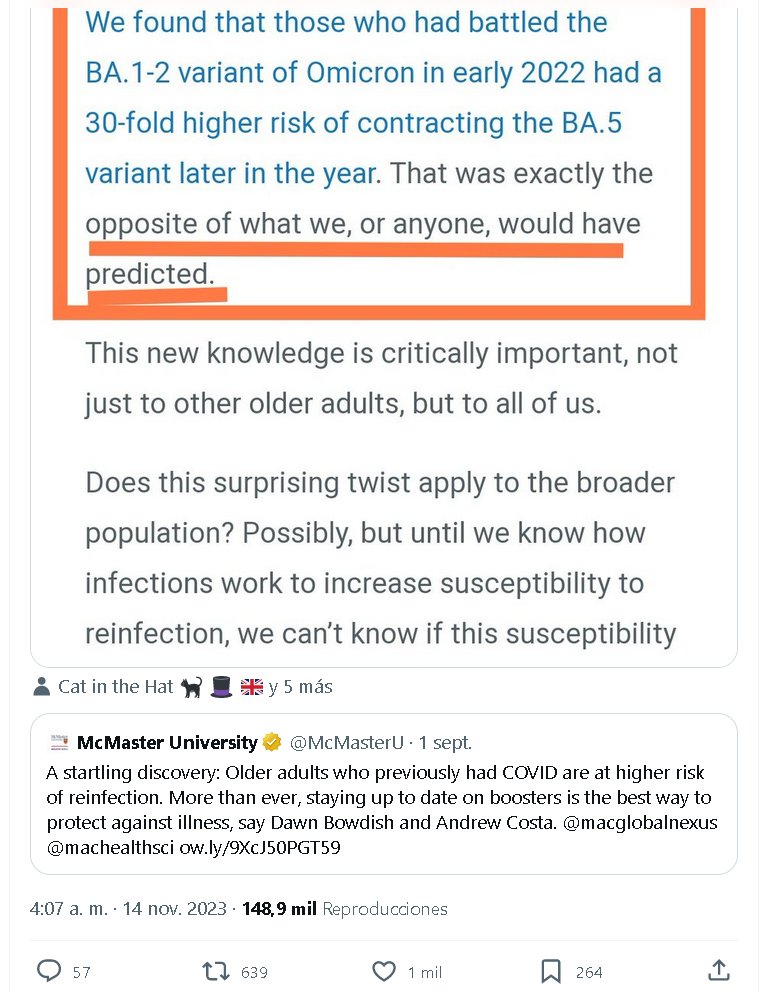Click the 639 reposts count
This screenshot has width=764, height=992.
click(253, 972)
